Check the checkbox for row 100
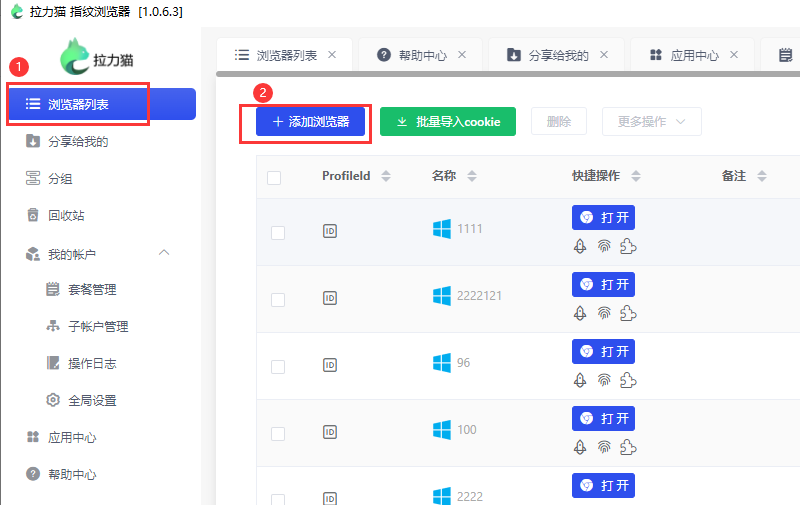Image resolution: width=800 pixels, height=505 pixels. 278,434
